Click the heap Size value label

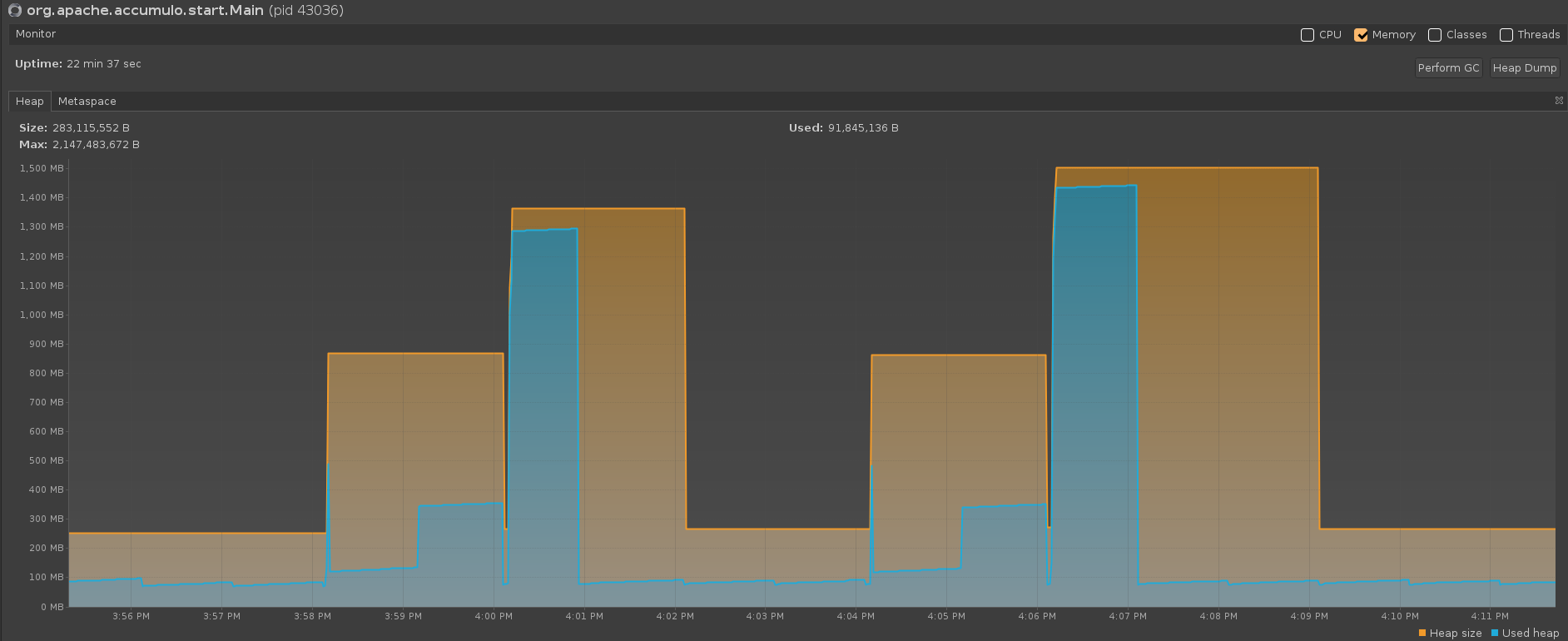pyautogui.click(x=91, y=128)
